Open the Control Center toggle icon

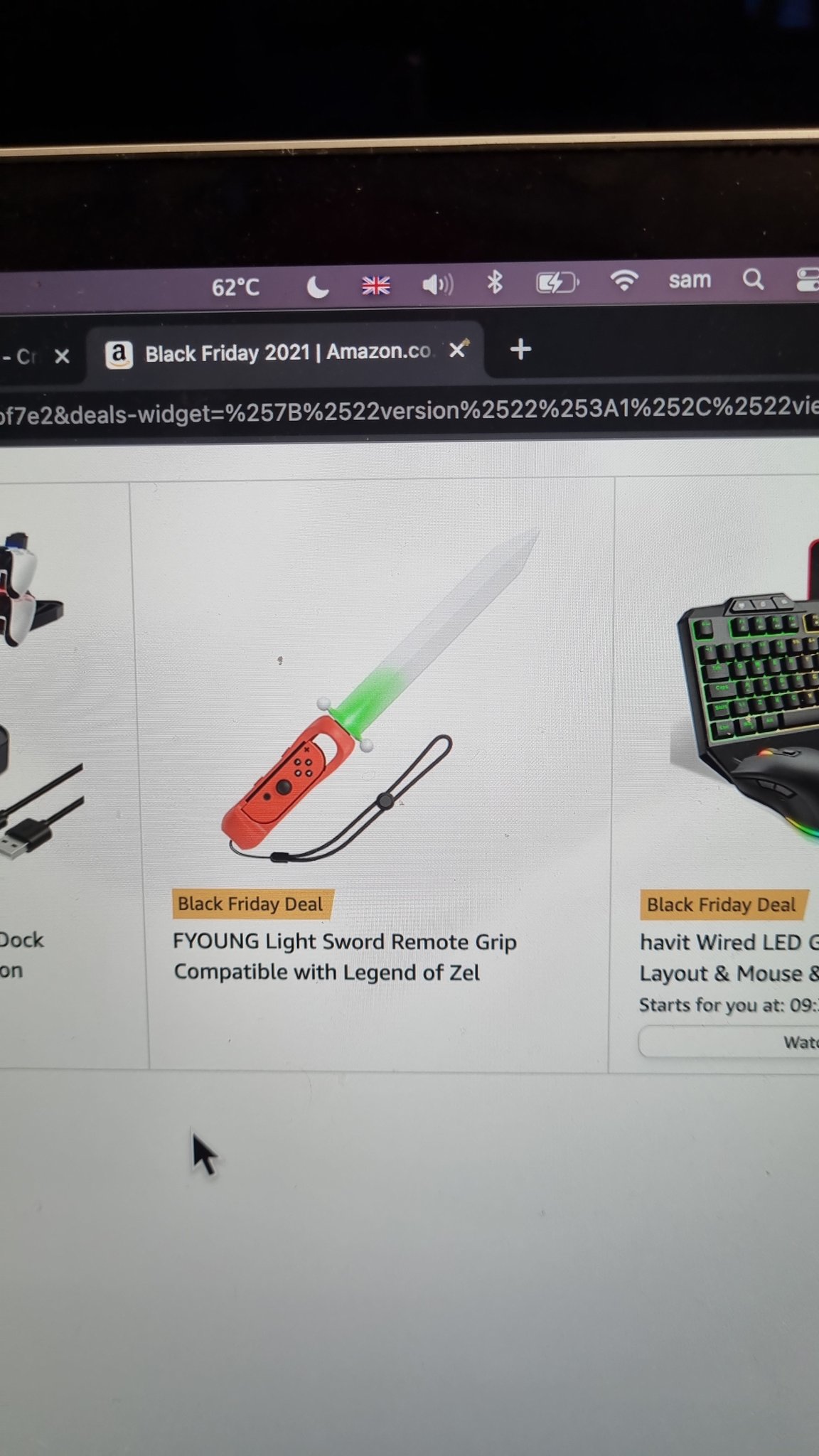pos(808,279)
